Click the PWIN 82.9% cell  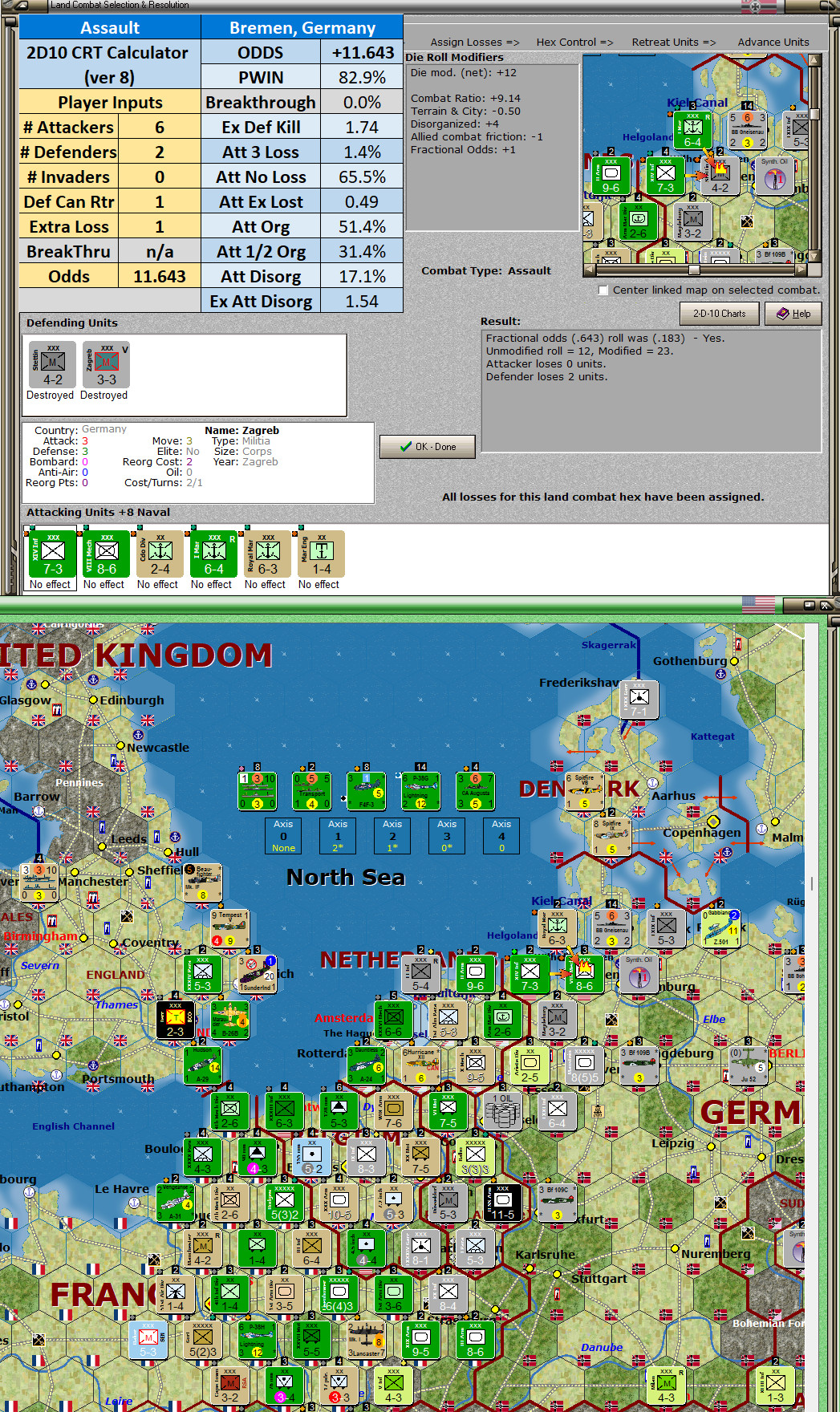(x=362, y=77)
